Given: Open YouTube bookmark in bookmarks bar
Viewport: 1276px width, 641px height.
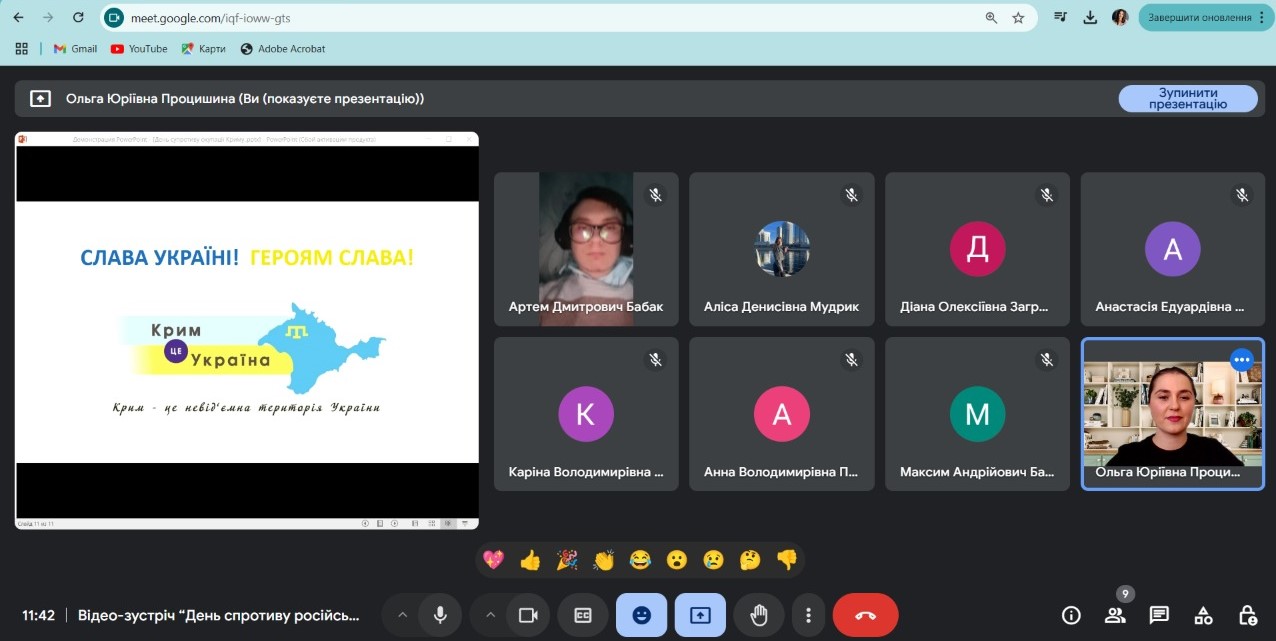Looking at the screenshot, I should point(139,48).
